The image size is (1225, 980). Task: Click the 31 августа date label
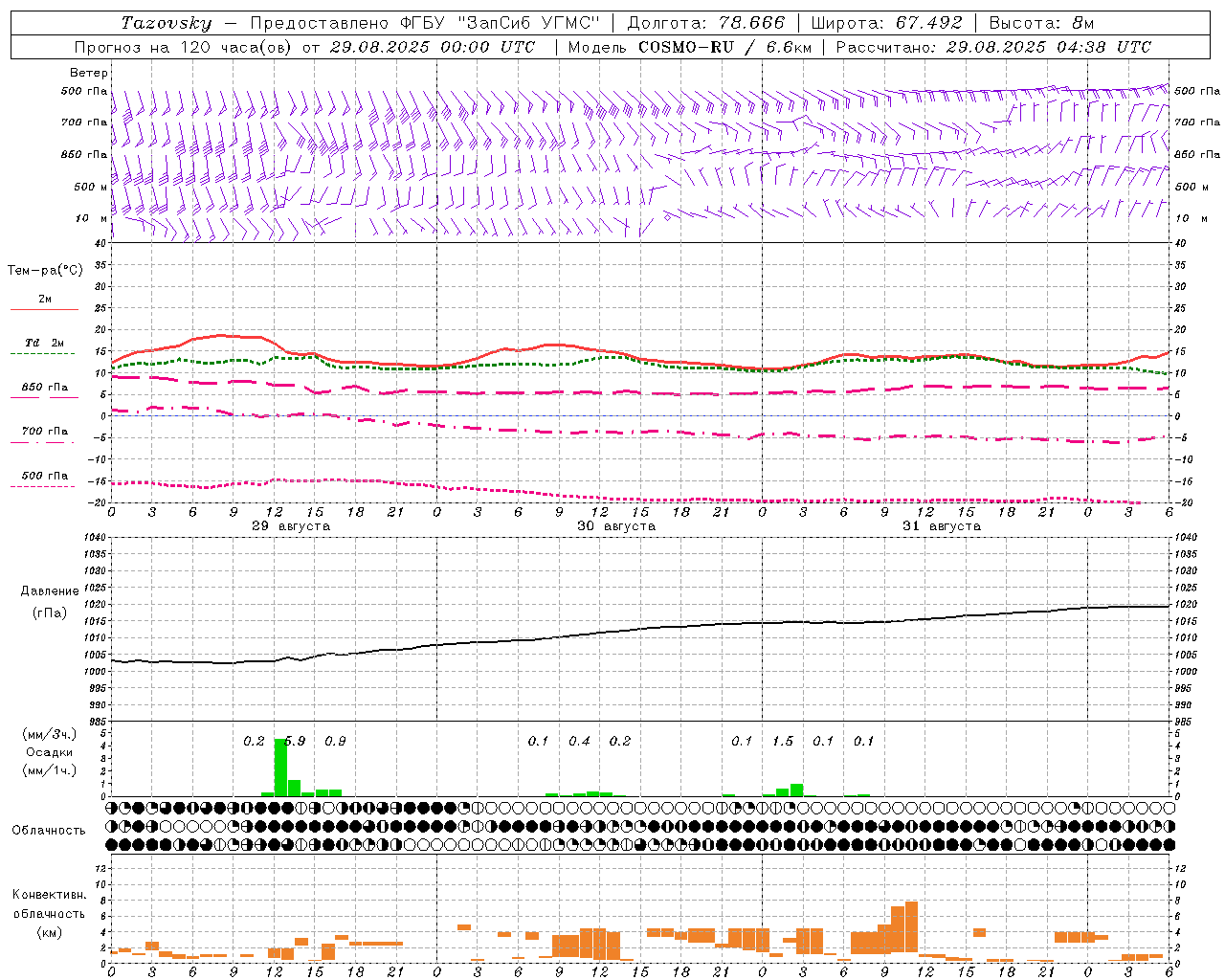point(942,526)
